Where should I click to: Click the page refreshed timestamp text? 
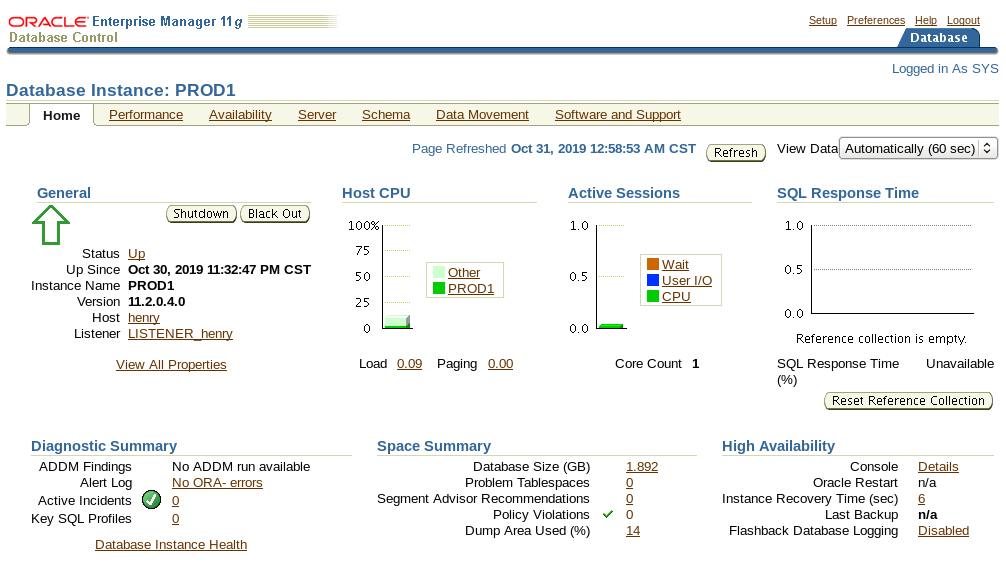tap(603, 148)
